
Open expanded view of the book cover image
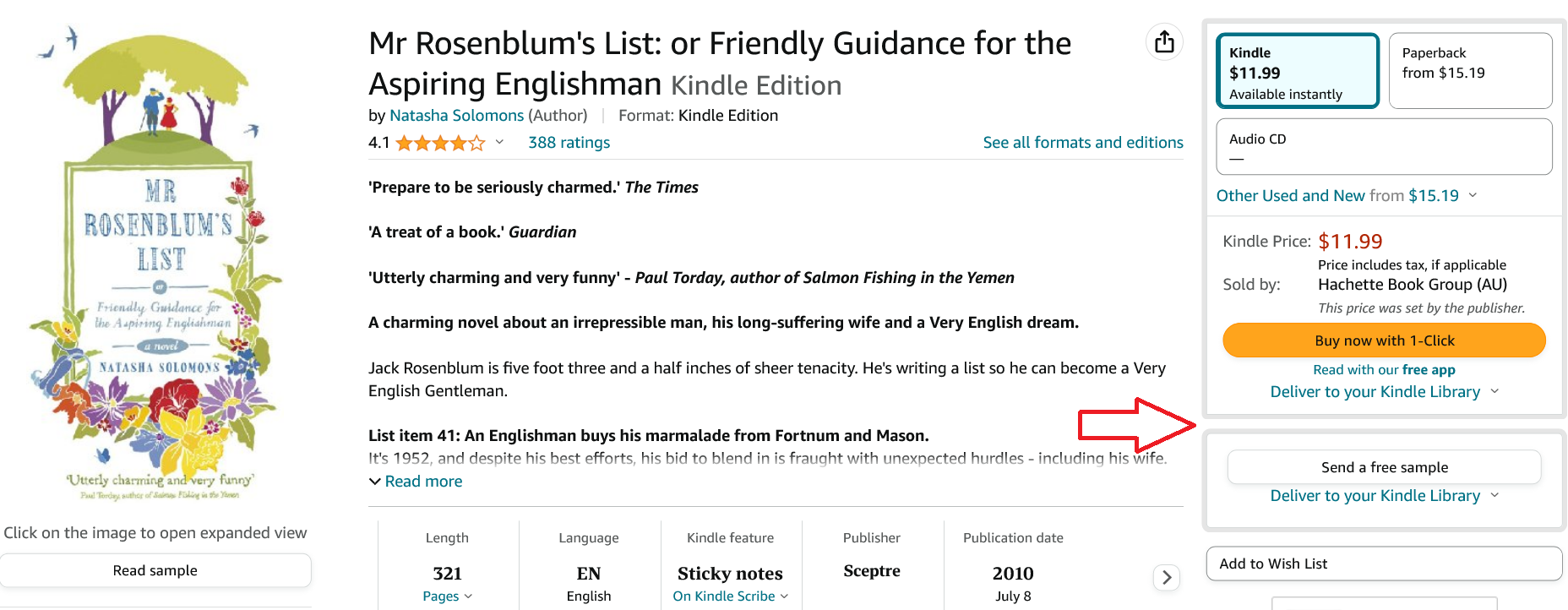click(156, 253)
